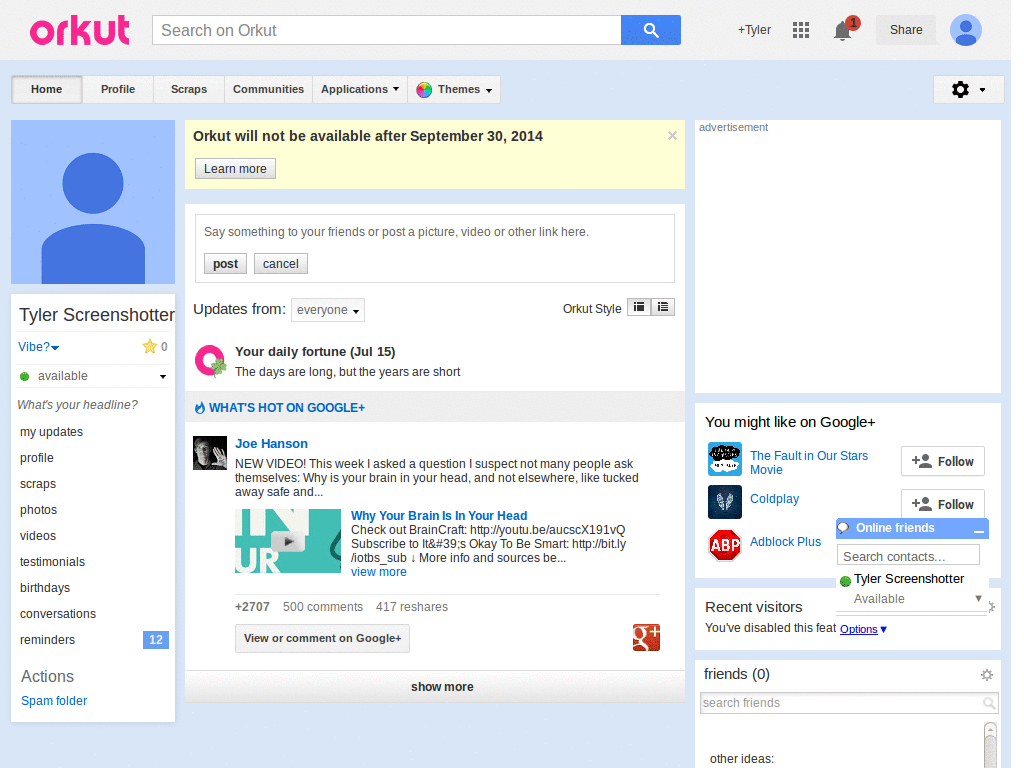Minimize the Online friends panel
1024x768 pixels.
coord(978,529)
